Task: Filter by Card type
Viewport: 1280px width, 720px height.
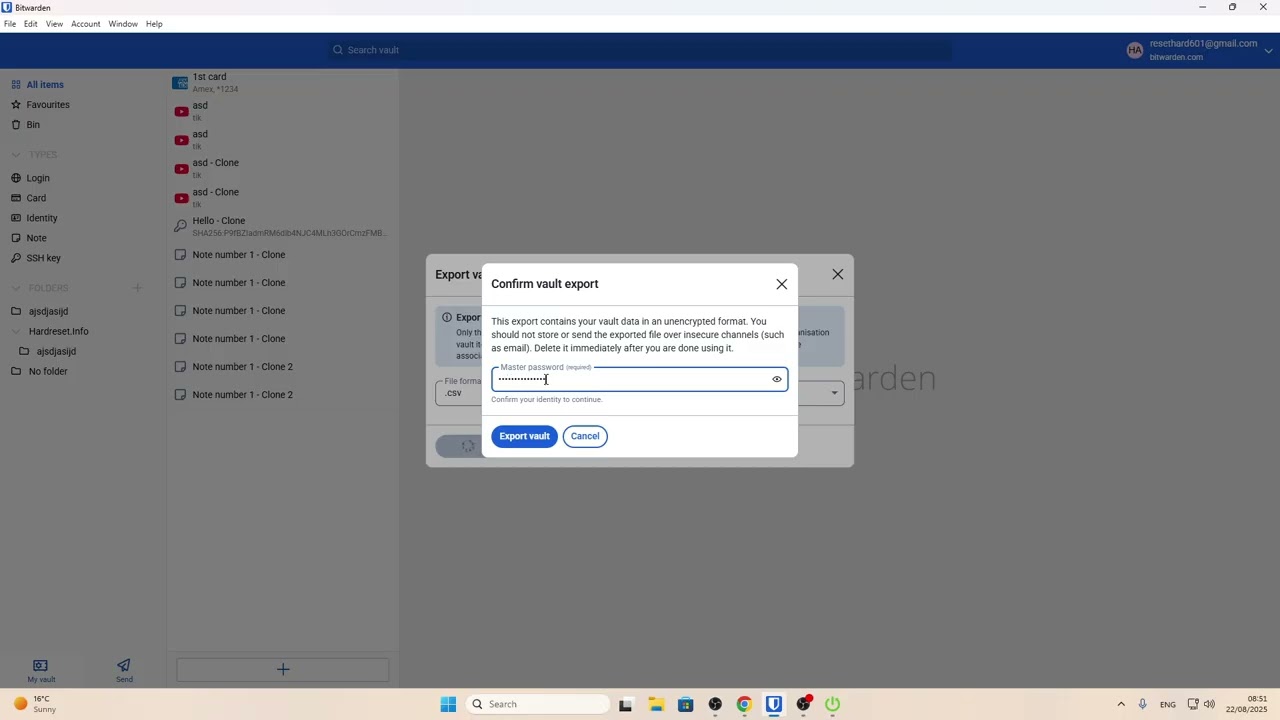Action: tap(36, 198)
